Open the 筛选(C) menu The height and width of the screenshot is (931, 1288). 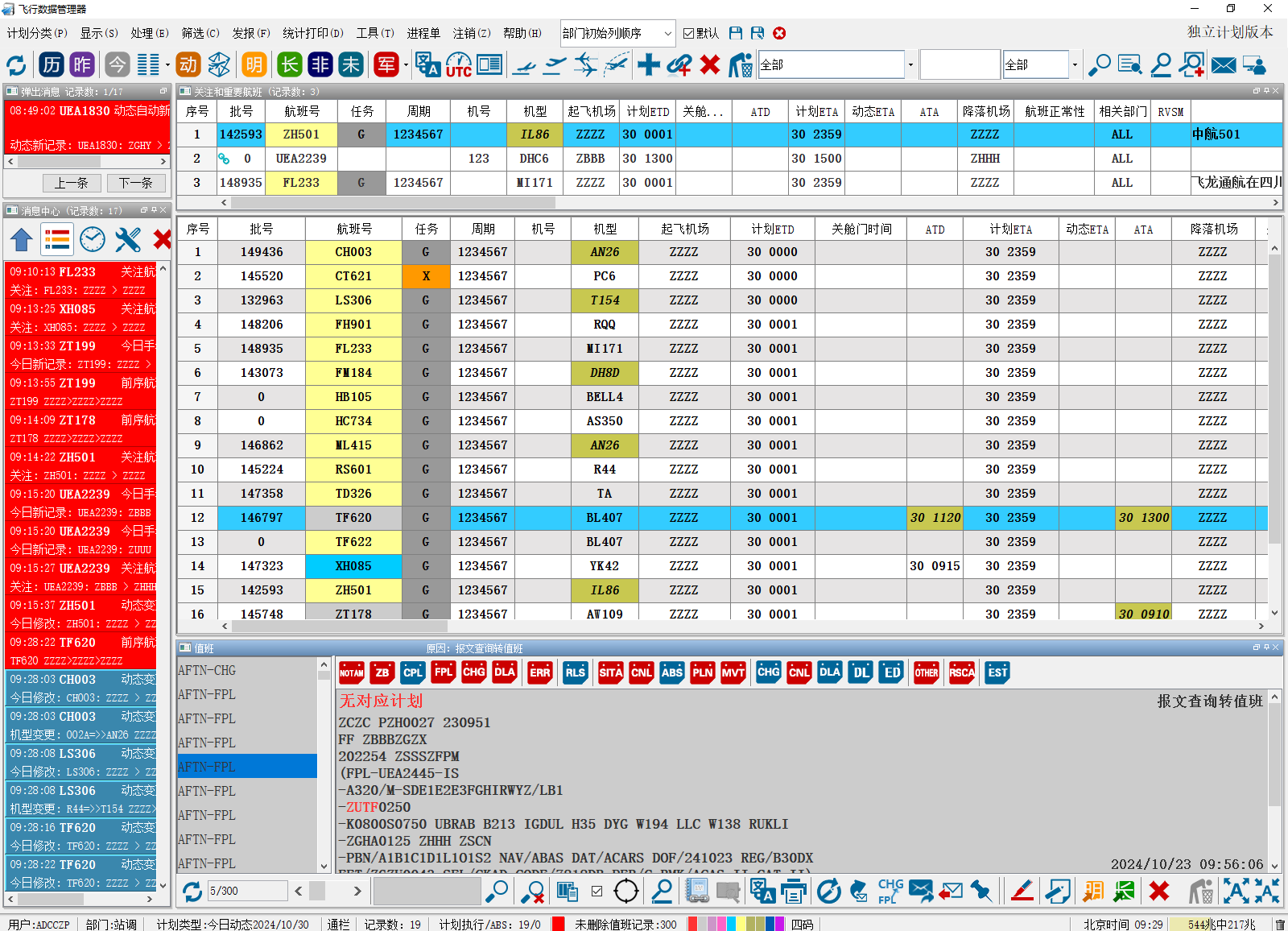[x=200, y=33]
